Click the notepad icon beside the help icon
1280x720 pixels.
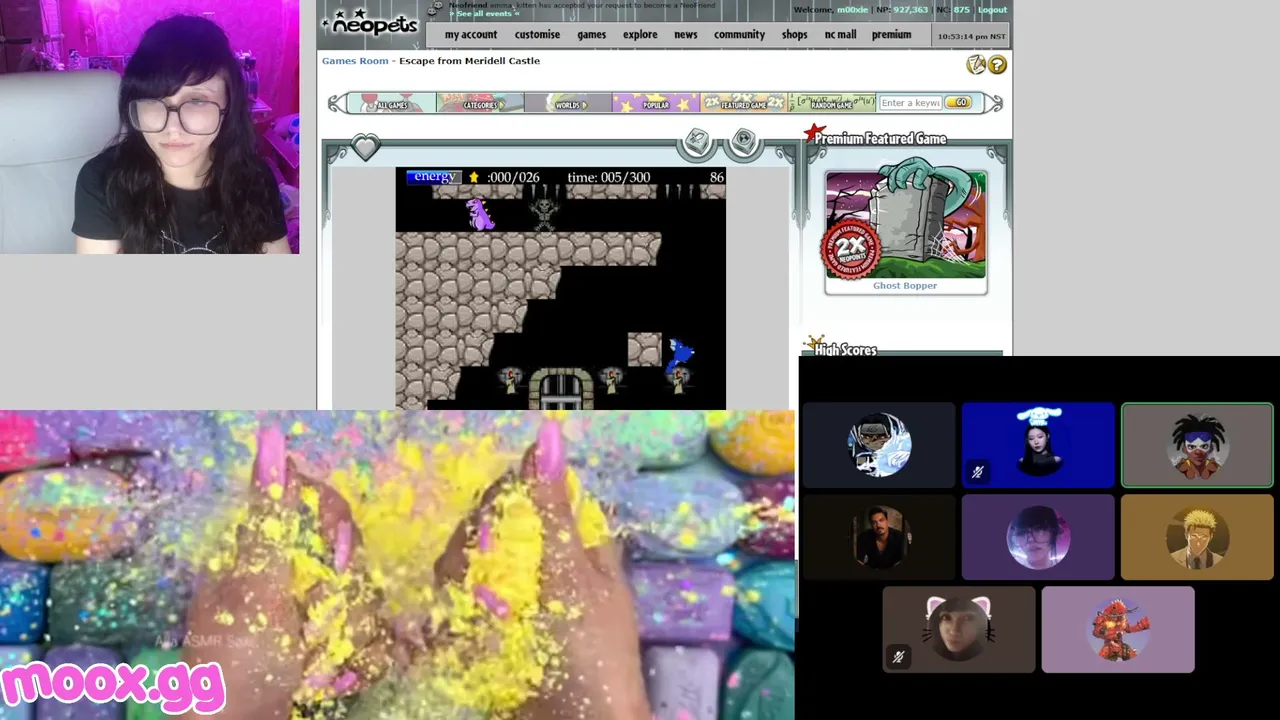coord(976,65)
